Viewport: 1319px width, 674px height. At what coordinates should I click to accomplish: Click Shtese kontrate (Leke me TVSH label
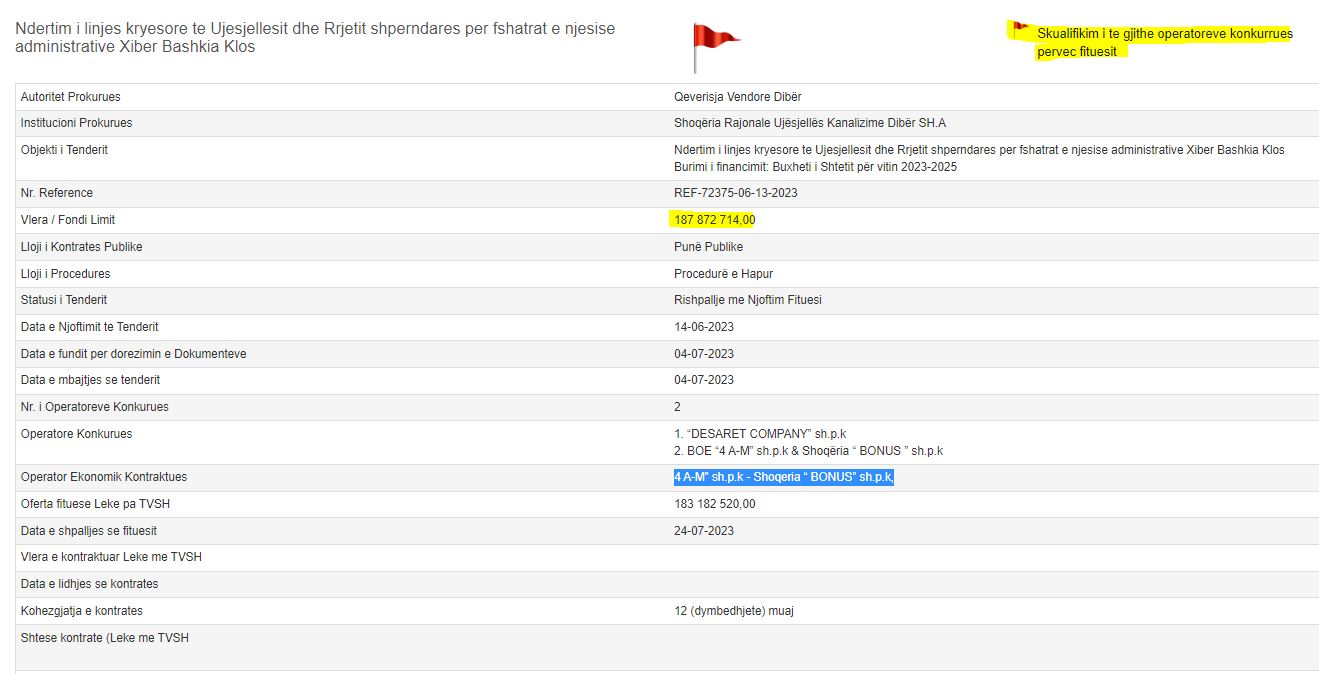[105, 638]
